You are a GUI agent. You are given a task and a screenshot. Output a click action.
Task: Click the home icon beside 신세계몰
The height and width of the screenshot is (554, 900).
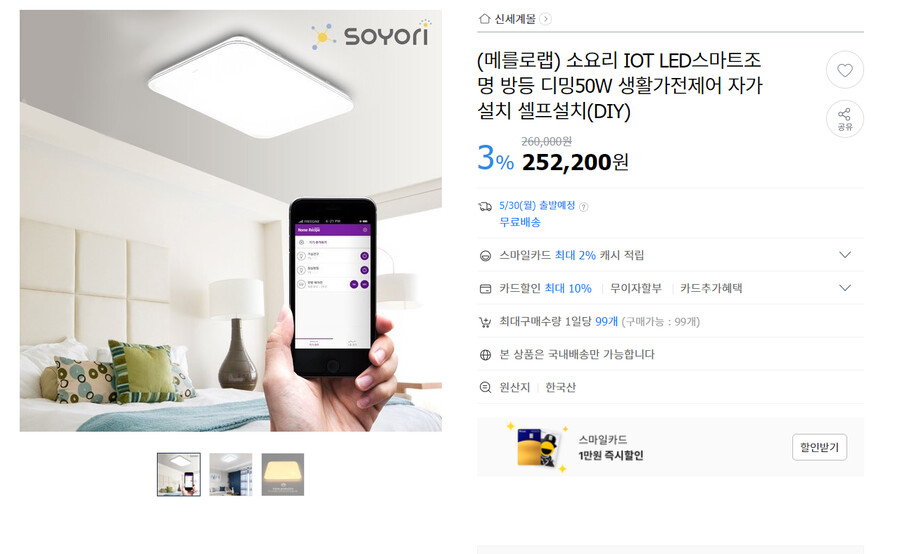pos(484,19)
